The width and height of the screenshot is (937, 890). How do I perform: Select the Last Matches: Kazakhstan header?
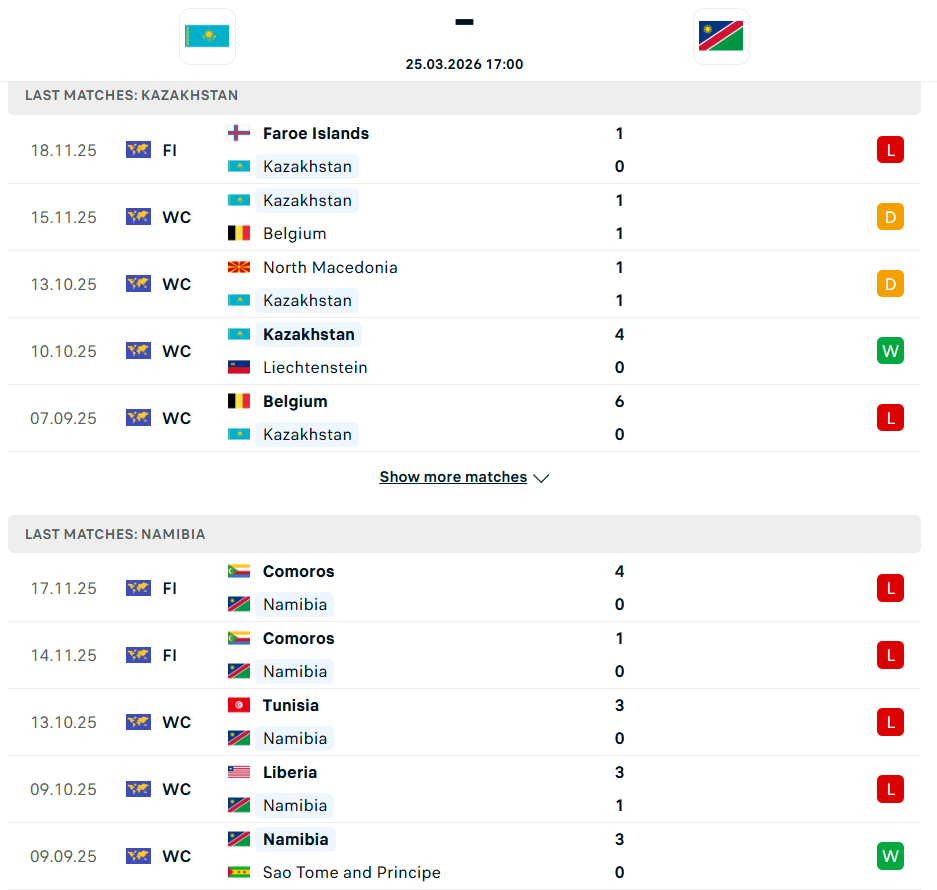(x=132, y=95)
